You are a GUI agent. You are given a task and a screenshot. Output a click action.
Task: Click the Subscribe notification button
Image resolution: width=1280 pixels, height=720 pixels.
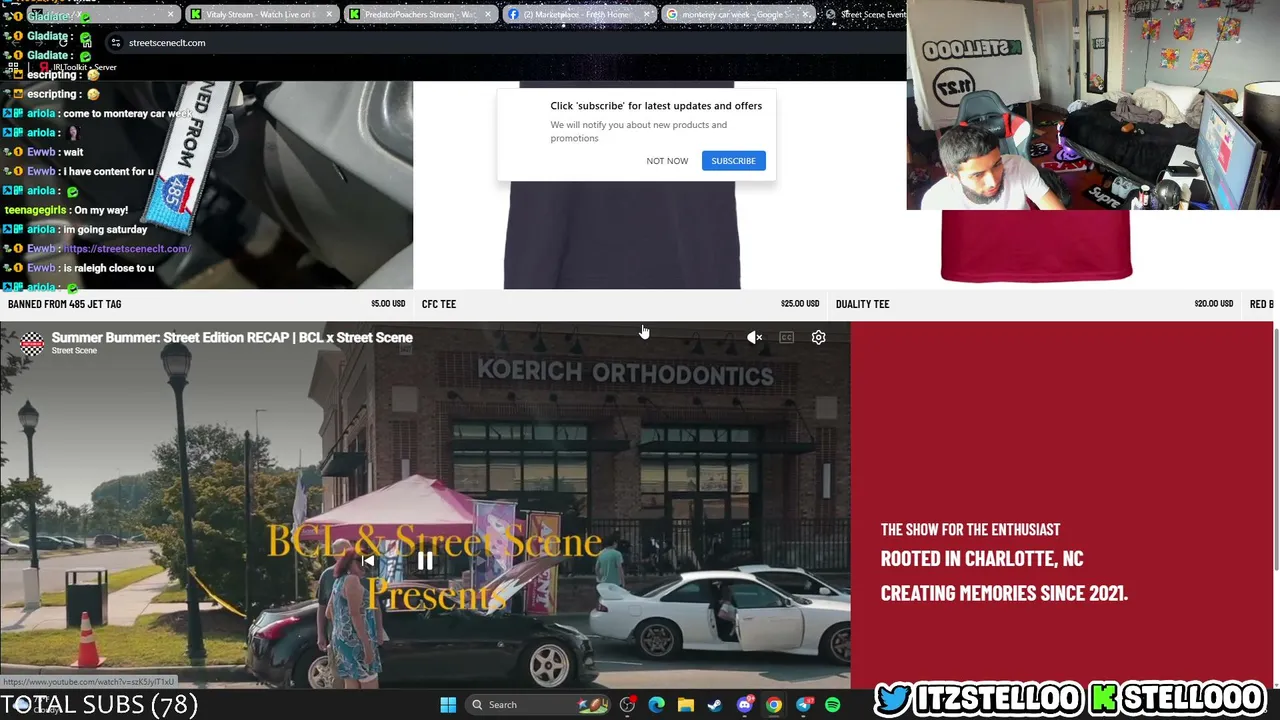coord(733,161)
